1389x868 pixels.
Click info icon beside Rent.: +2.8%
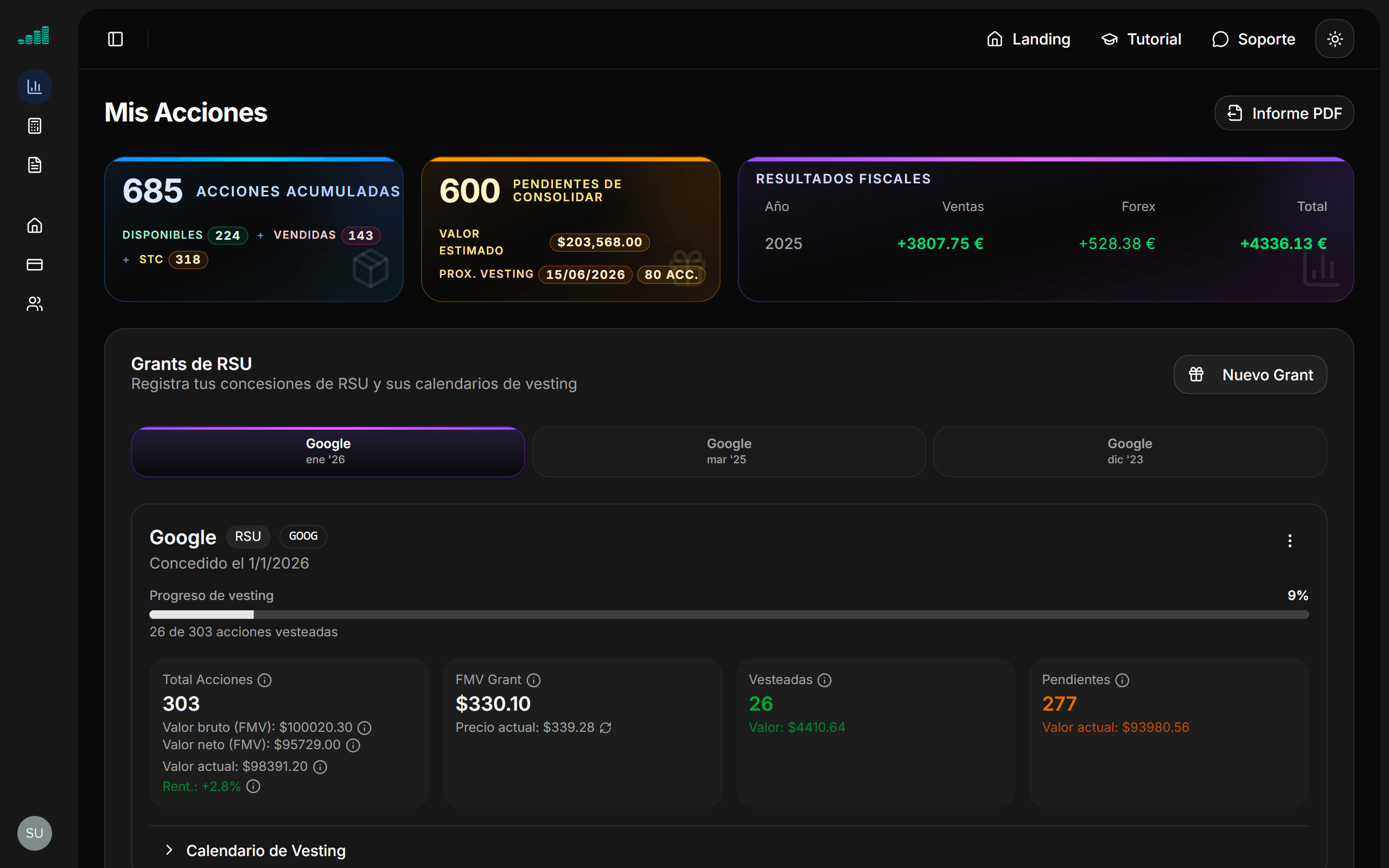point(253,787)
